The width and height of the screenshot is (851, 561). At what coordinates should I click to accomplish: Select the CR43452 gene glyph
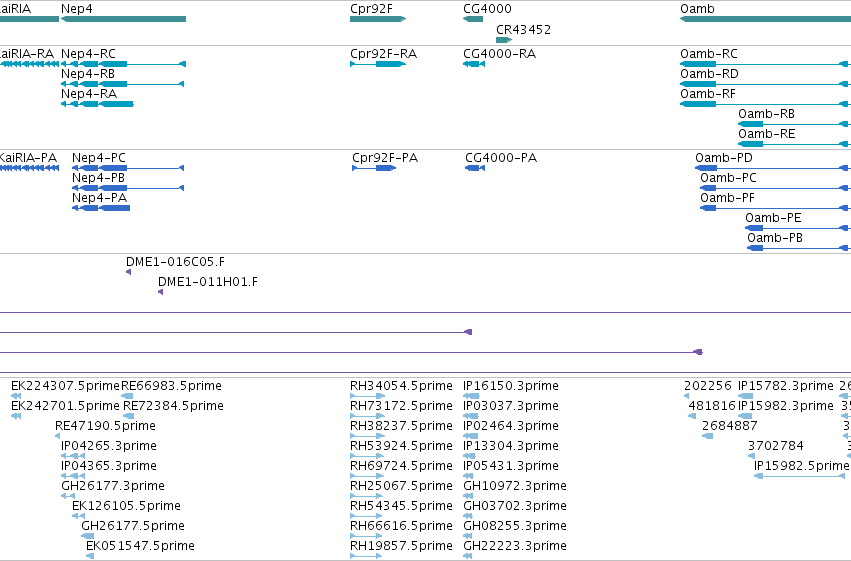(504, 40)
